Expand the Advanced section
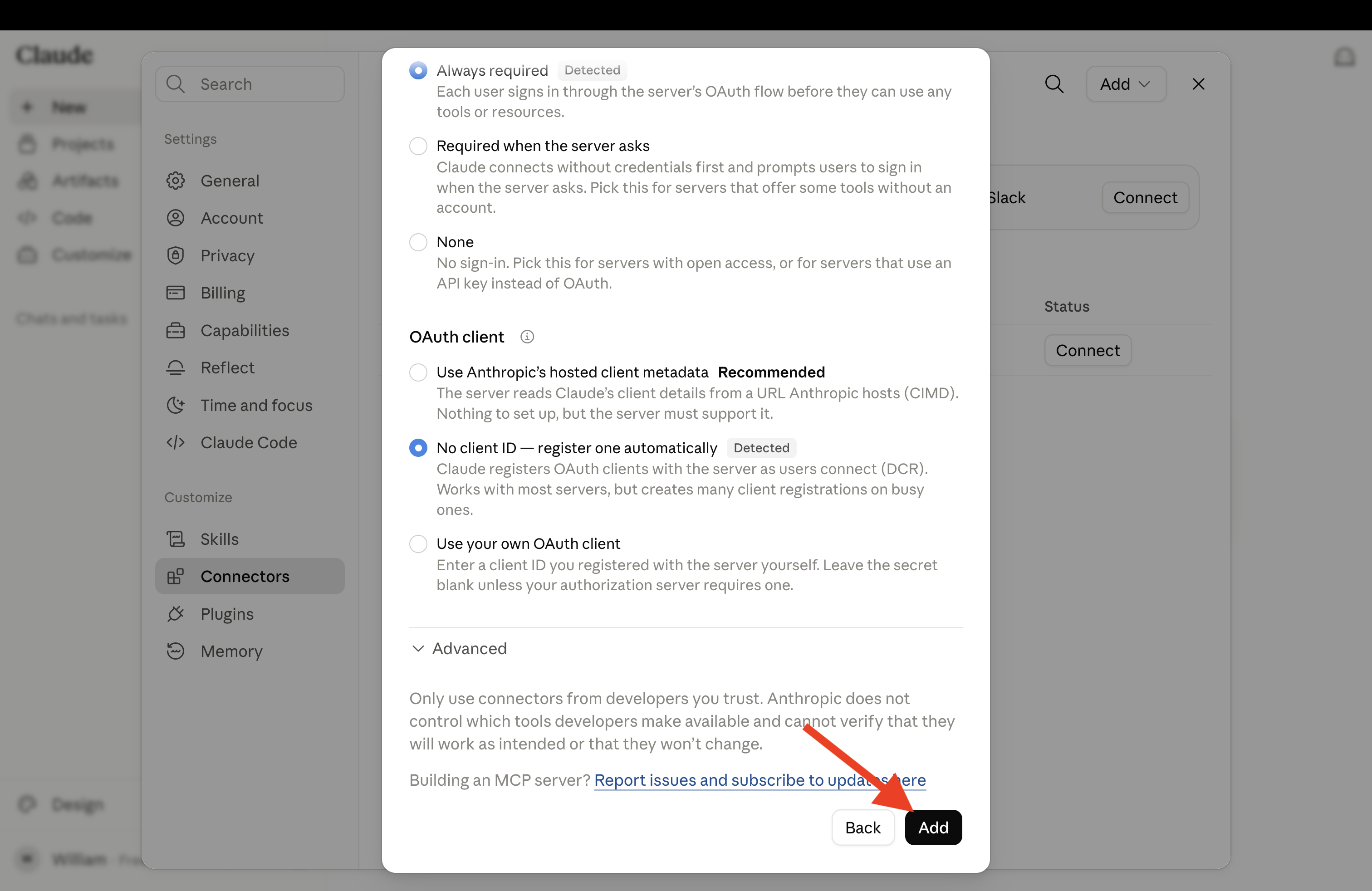Image resolution: width=1372 pixels, height=891 pixels. click(x=459, y=648)
